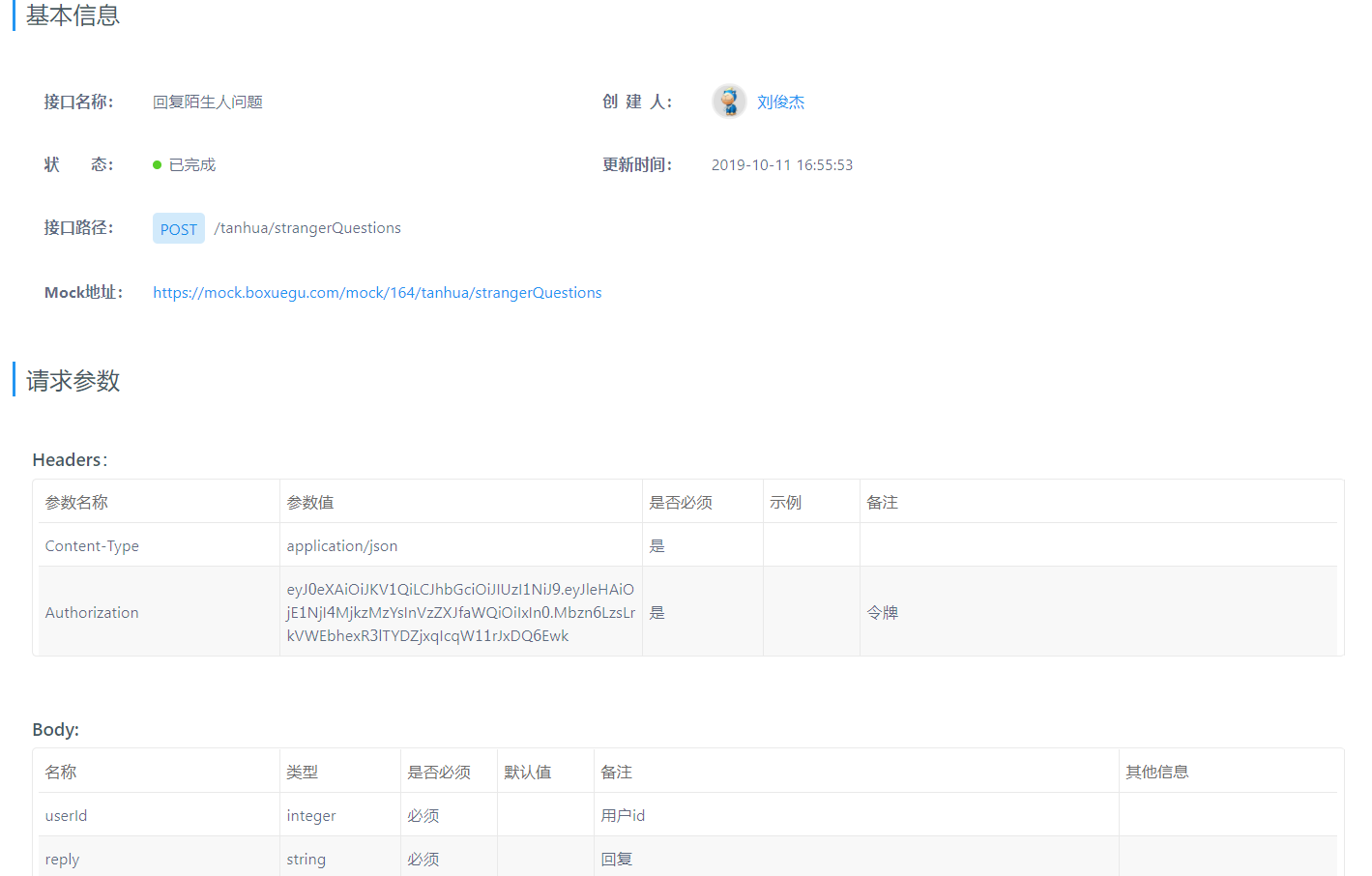Click the 参数名称 column header
The image size is (1372, 876).
(160, 502)
